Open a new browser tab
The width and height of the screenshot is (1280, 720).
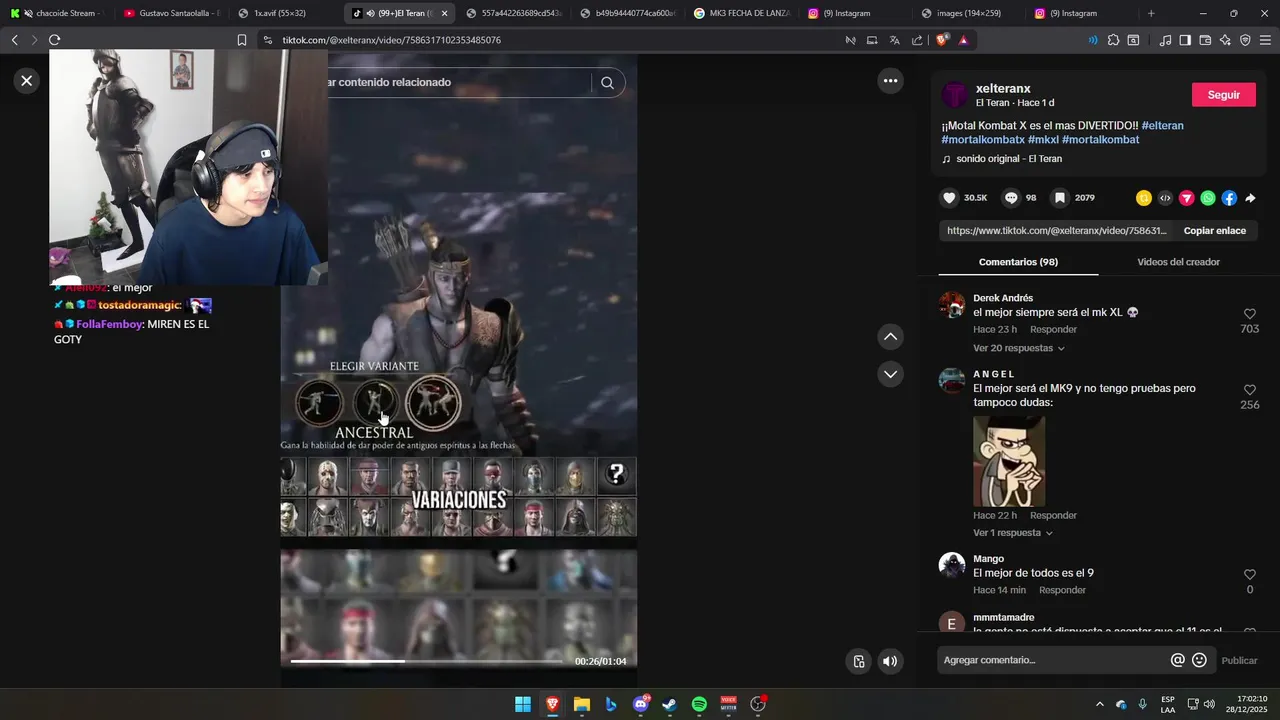[x=1151, y=13]
